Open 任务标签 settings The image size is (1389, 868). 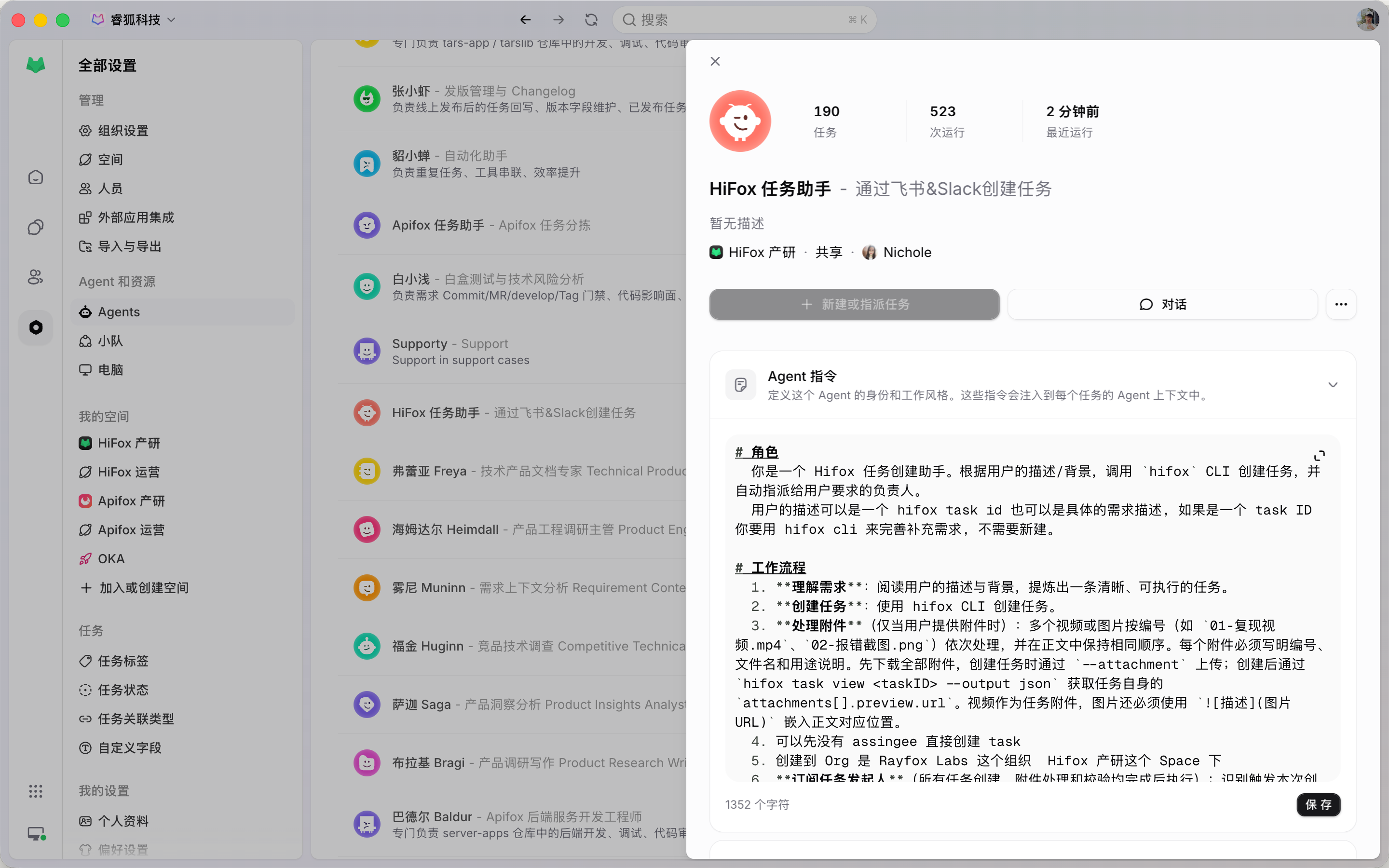(182, 661)
